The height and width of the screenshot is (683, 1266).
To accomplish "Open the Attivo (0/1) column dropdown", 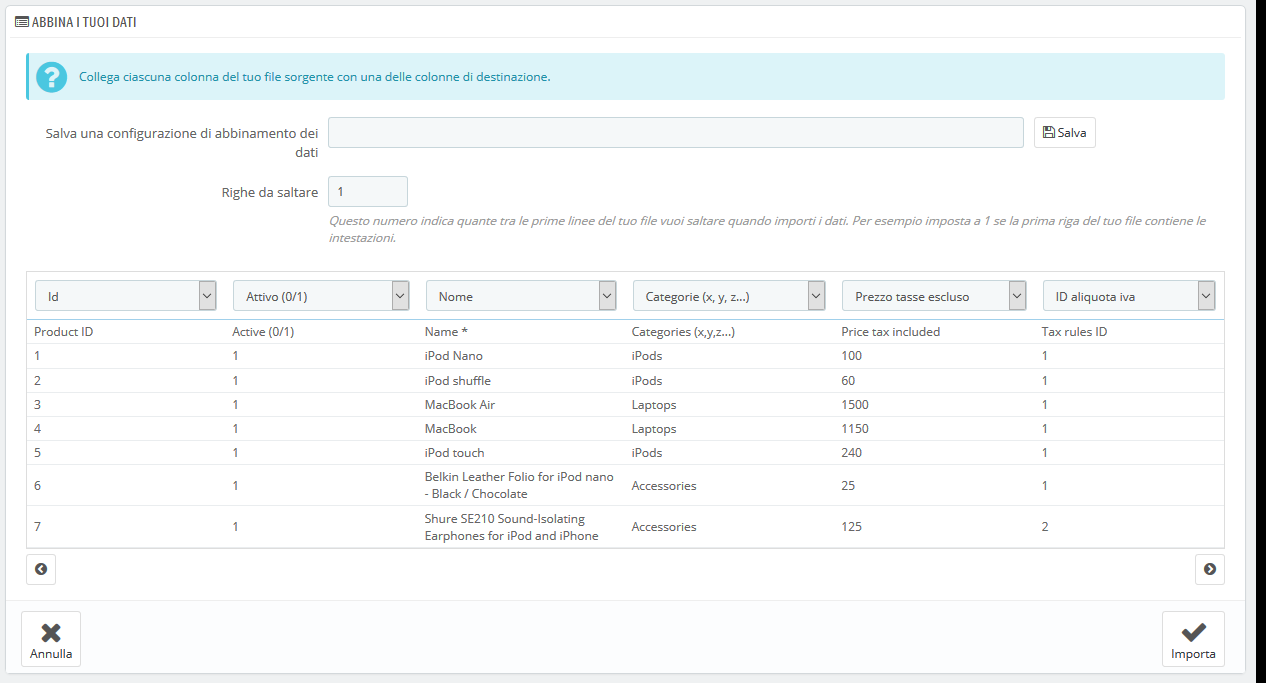I will point(321,296).
